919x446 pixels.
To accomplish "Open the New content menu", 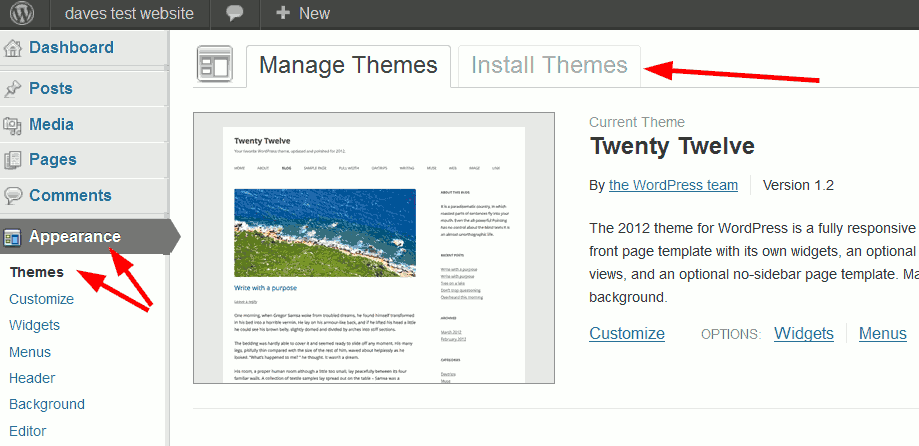I will [x=303, y=13].
